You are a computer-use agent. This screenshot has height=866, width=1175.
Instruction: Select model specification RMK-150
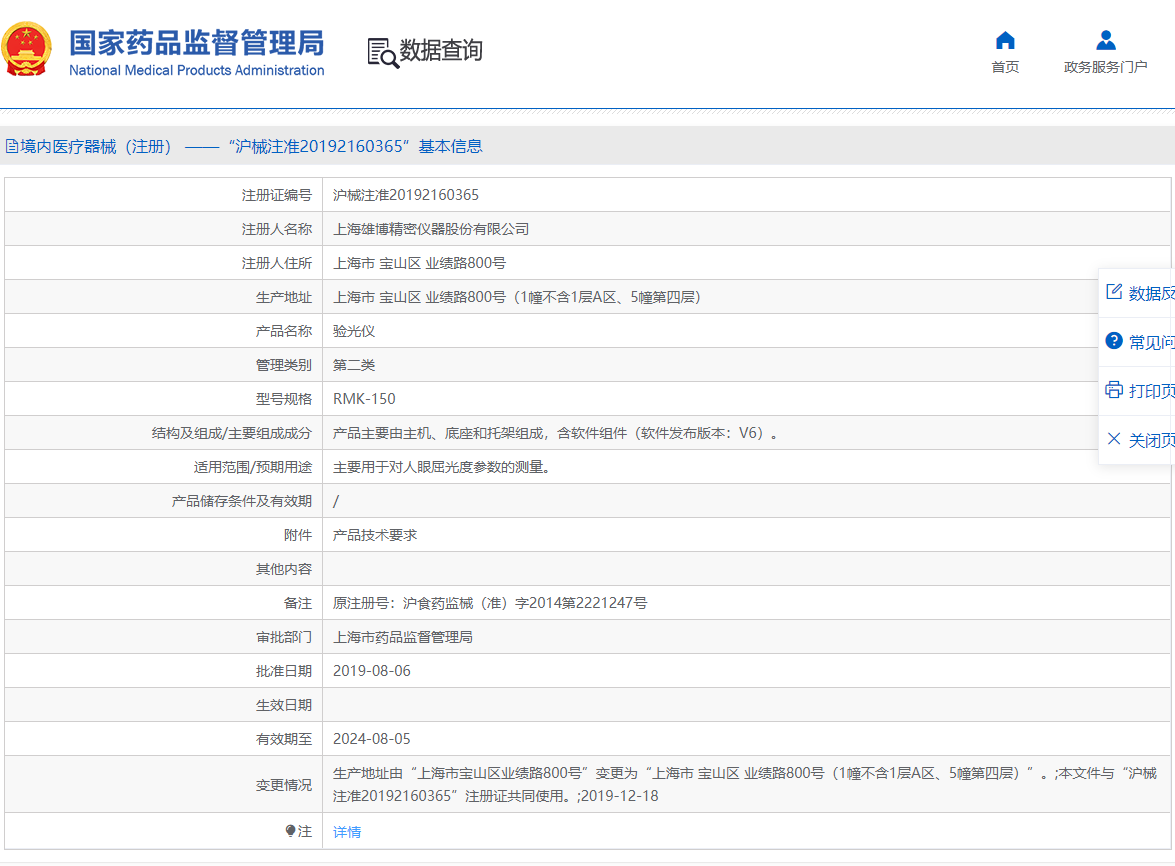click(x=364, y=399)
